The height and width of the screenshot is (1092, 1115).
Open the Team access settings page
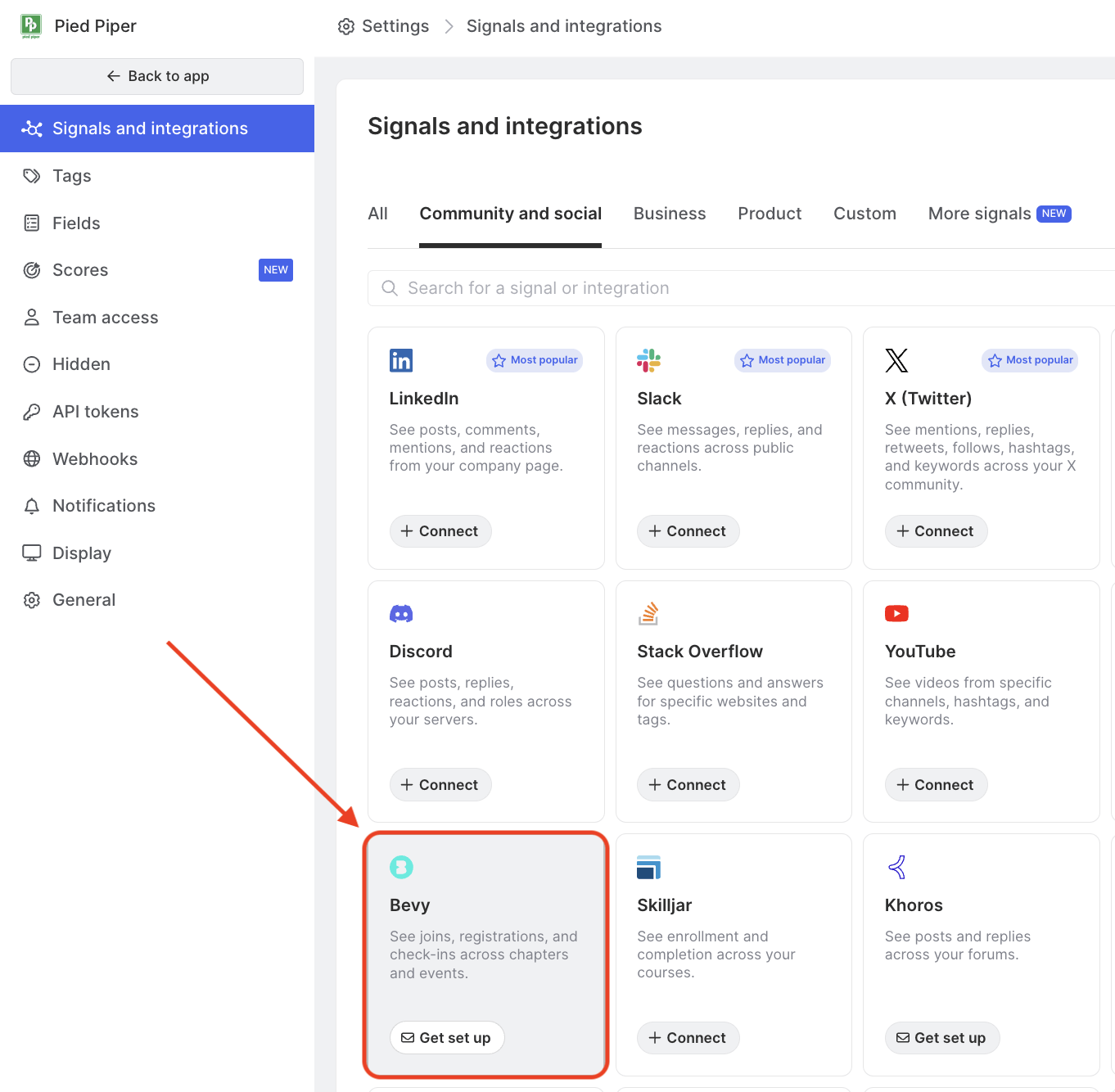point(157,318)
